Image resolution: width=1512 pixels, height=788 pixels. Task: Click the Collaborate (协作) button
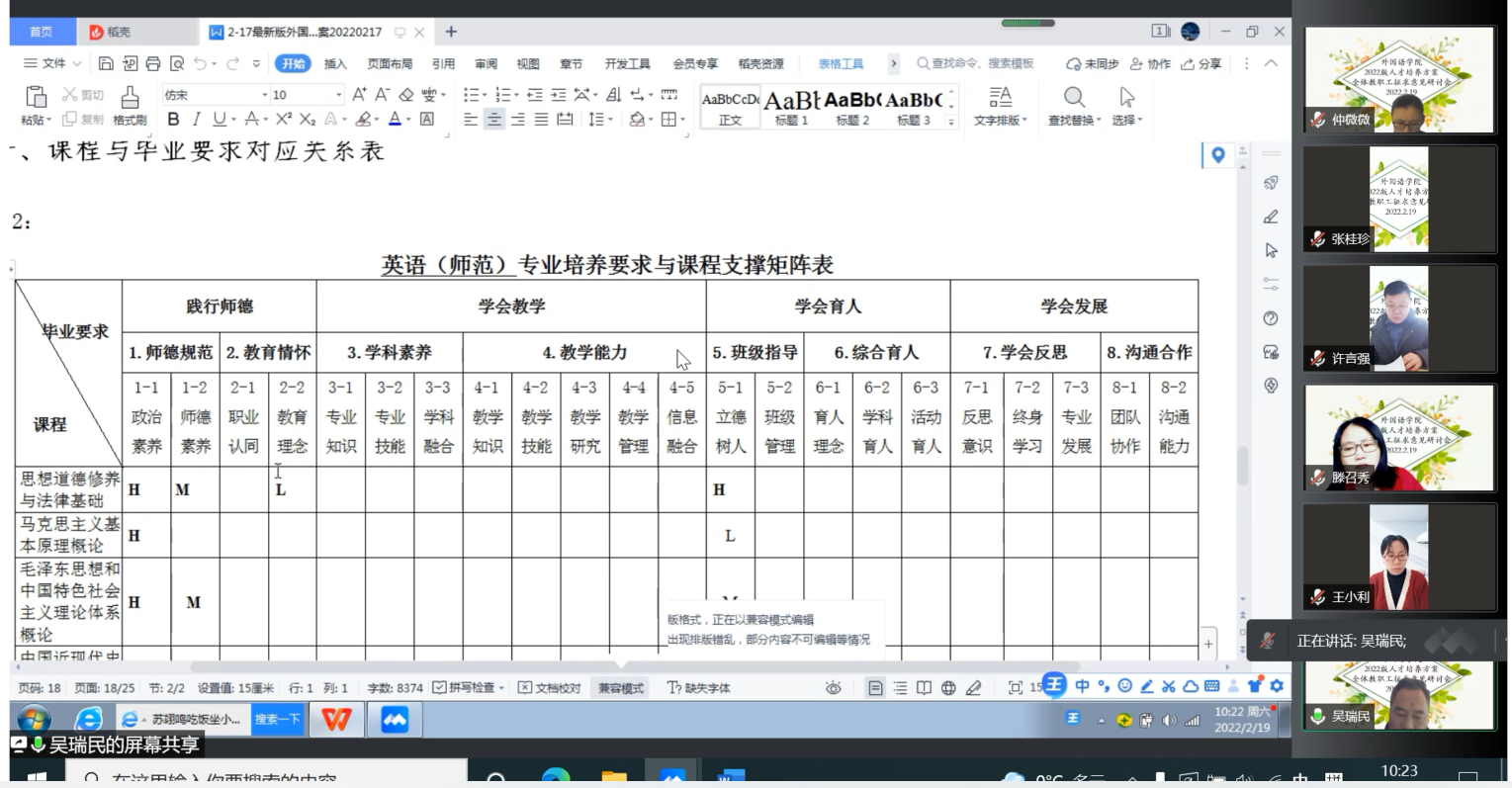click(1150, 63)
